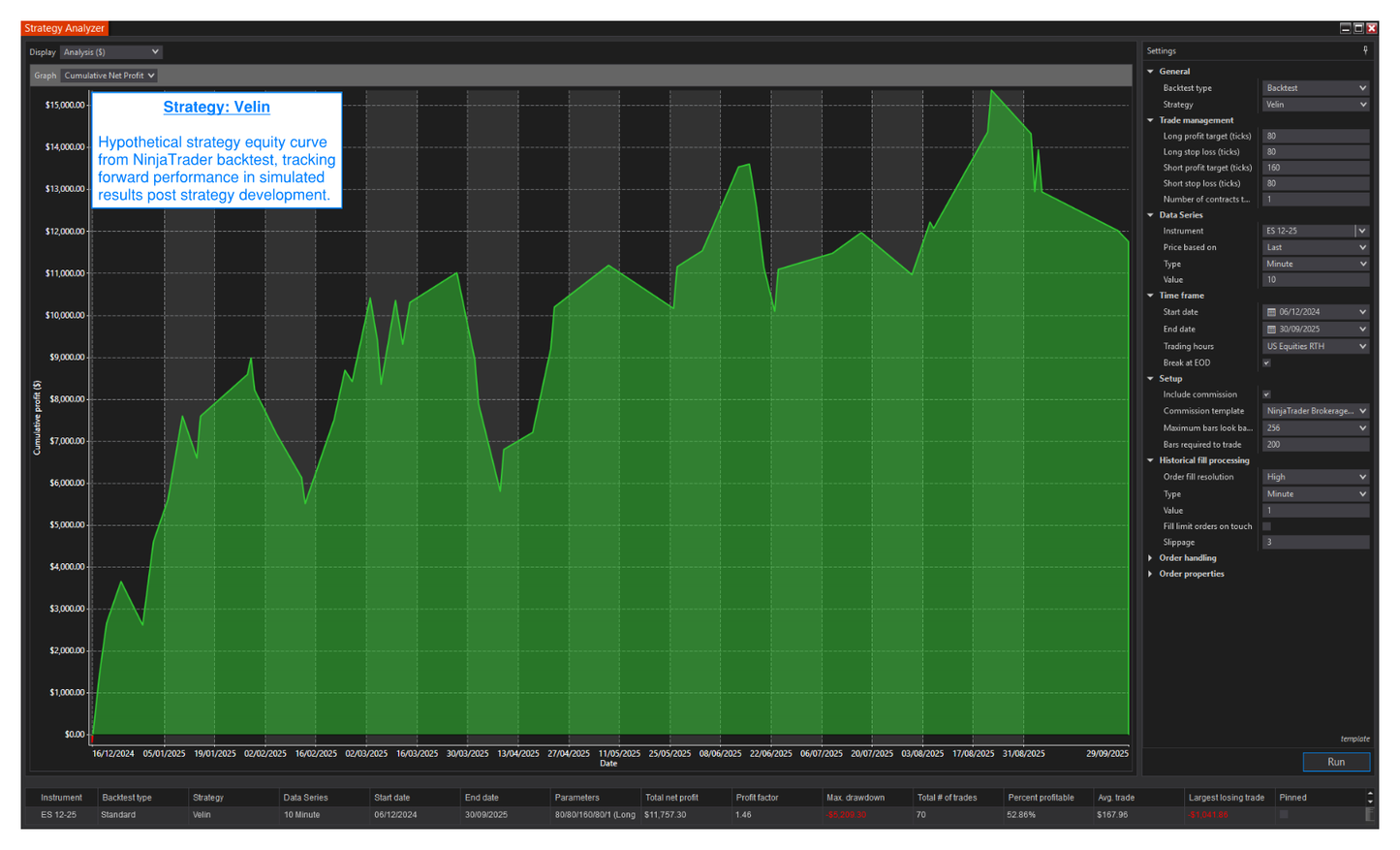Click the results grid vertical scrollbar
Image resolution: width=1400 pixels, height=850 pixels.
coord(1370,806)
